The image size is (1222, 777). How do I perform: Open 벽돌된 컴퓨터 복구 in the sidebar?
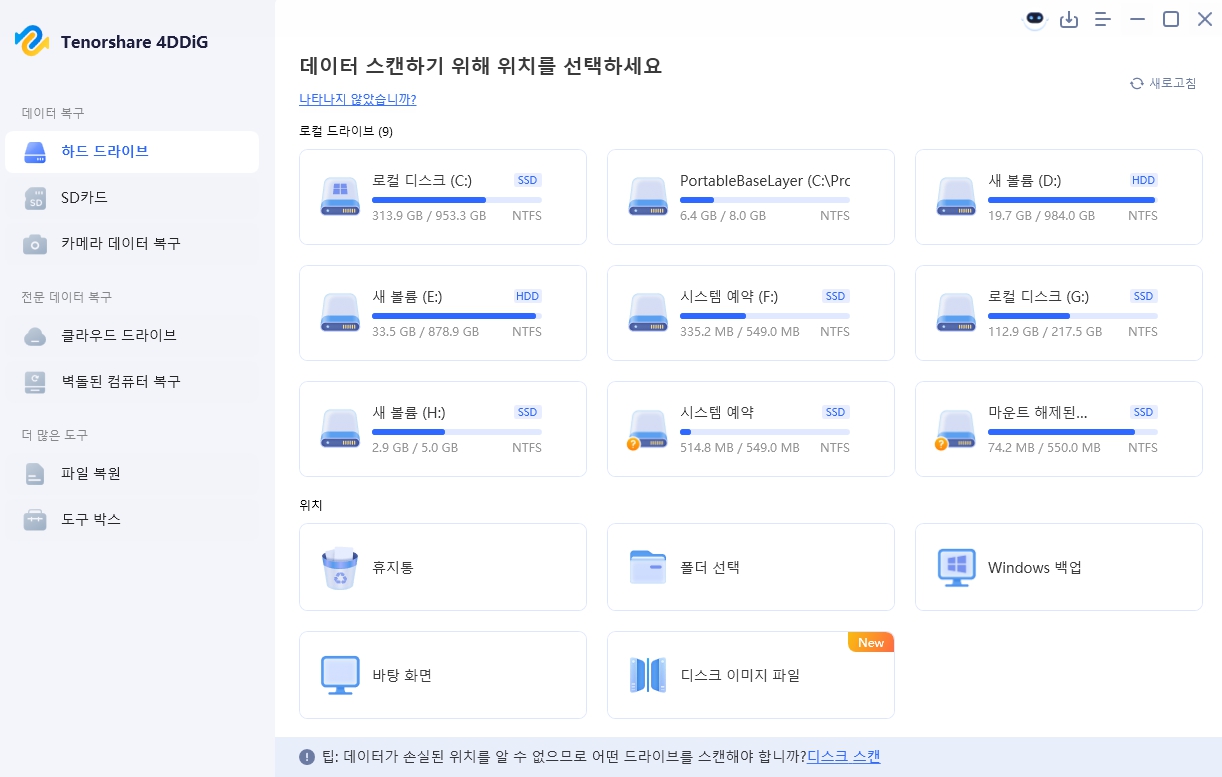131,382
